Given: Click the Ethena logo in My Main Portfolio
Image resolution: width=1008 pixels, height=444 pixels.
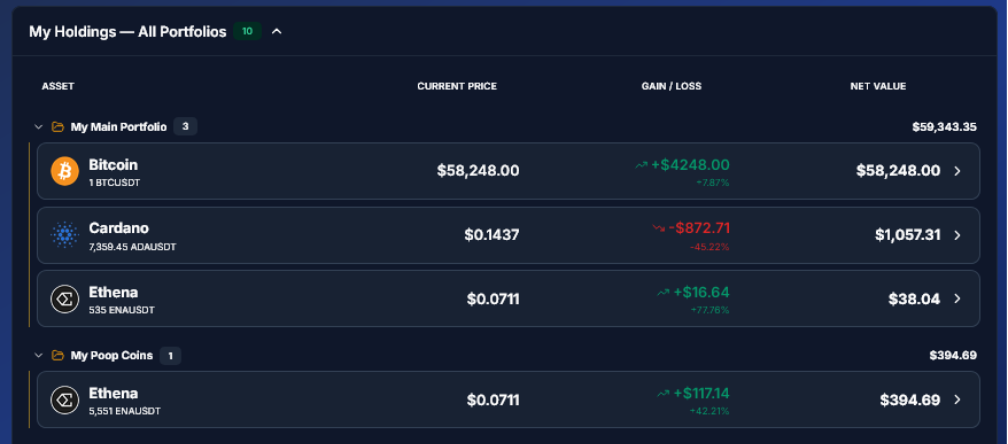Looking at the screenshot, I should pos(65,299).
